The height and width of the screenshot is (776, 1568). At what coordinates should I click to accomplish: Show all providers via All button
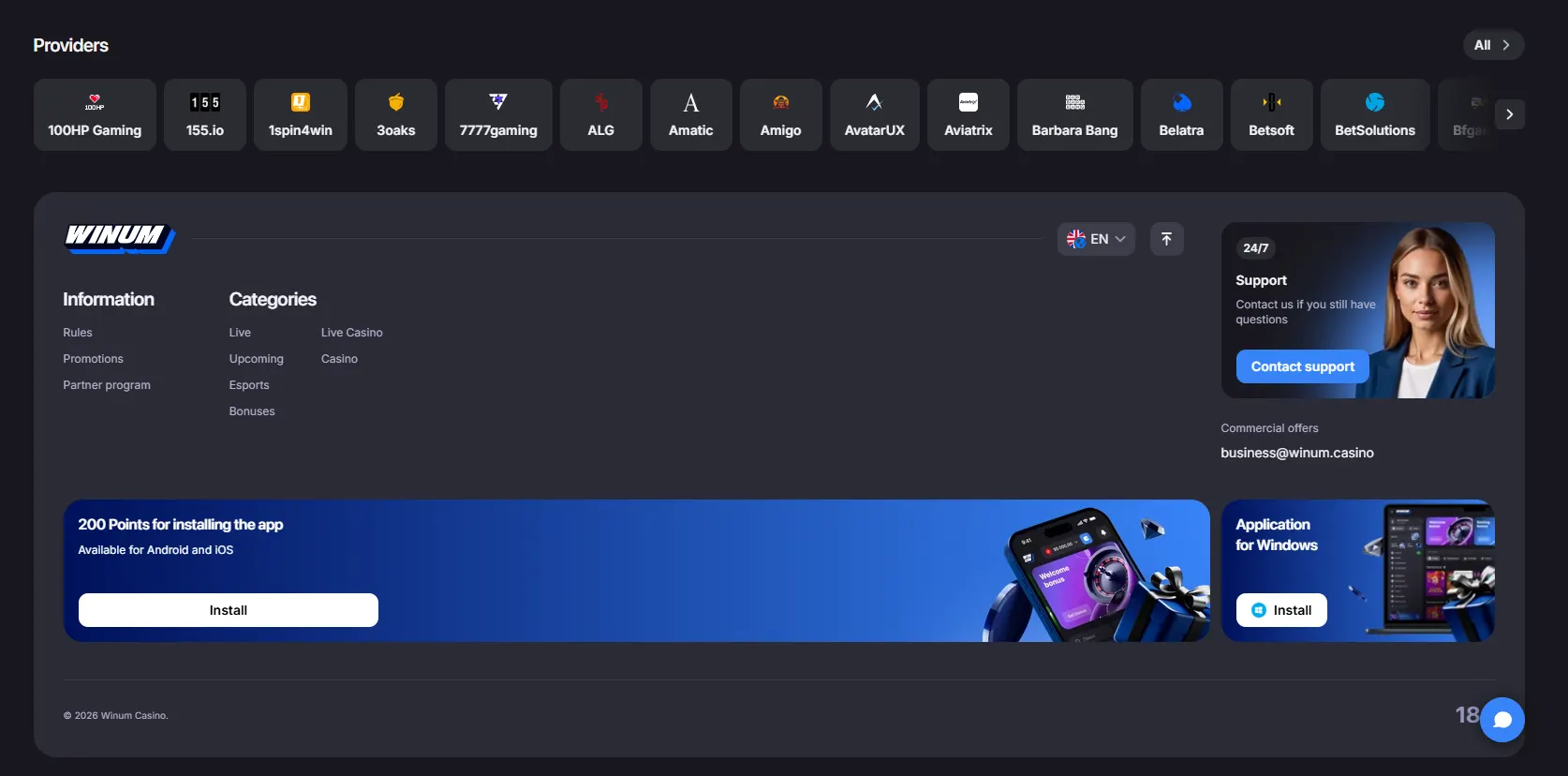pos(1494,45)
